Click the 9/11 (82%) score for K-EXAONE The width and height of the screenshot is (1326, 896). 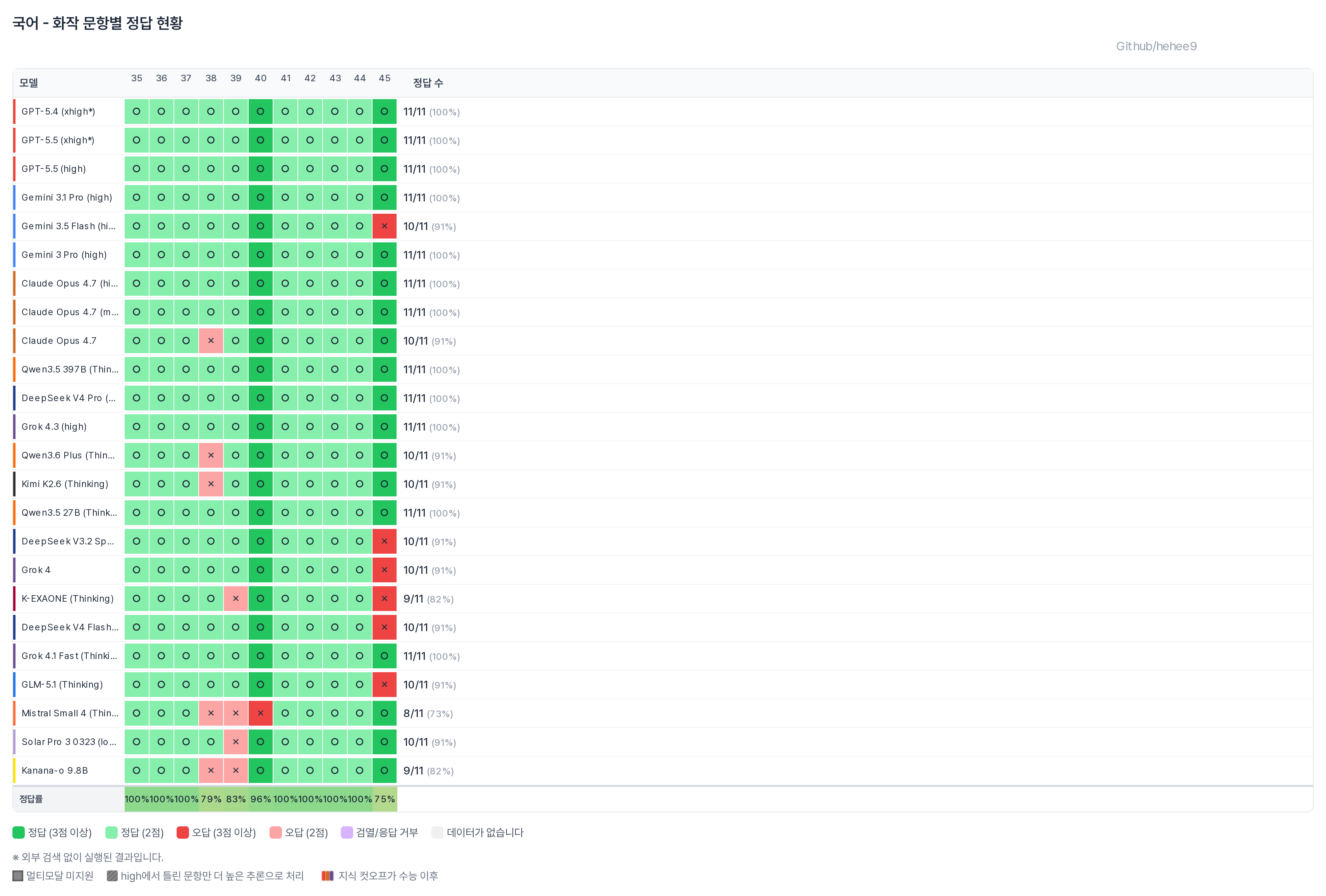428,599
